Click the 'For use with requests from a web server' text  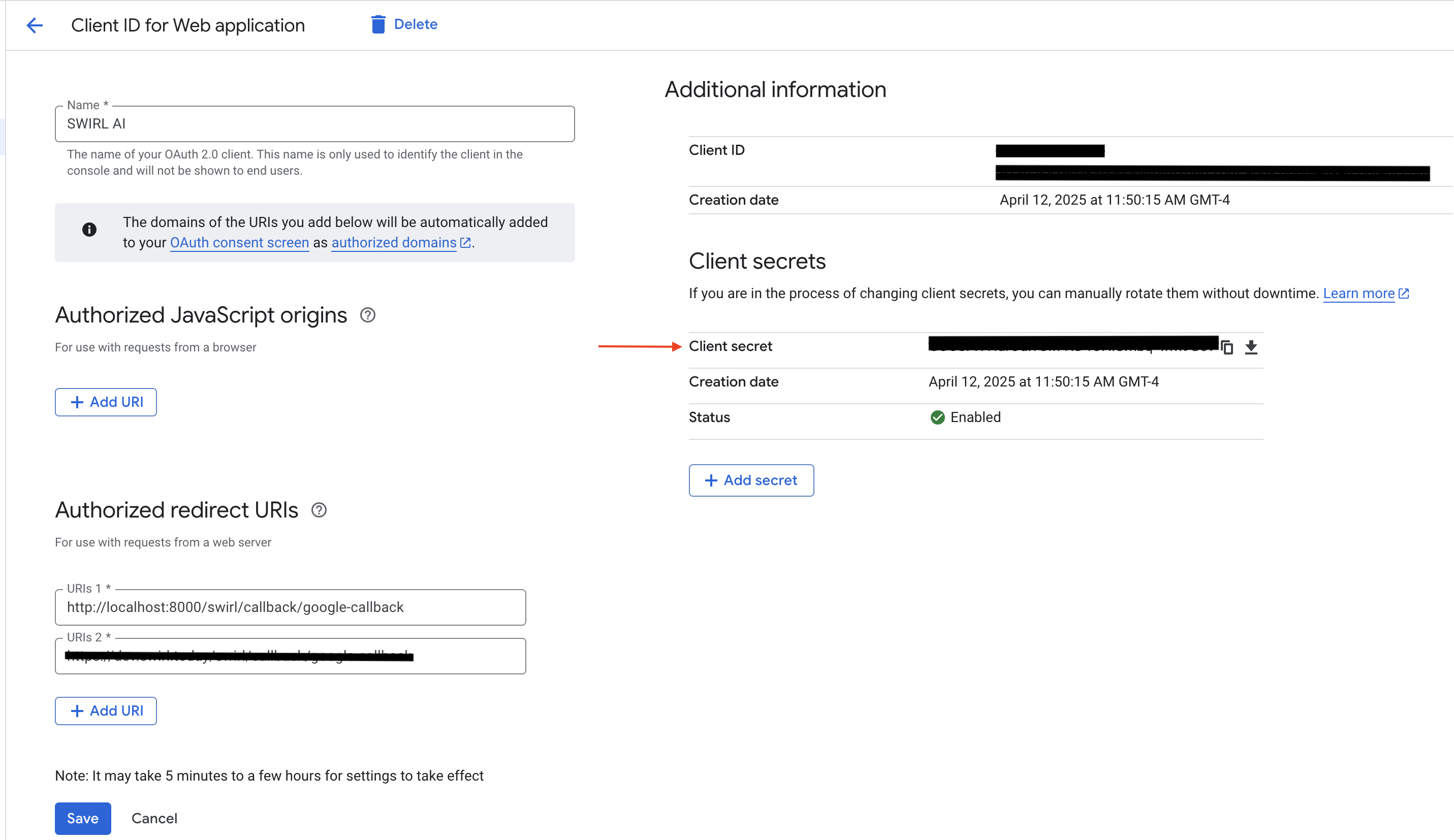163,542
